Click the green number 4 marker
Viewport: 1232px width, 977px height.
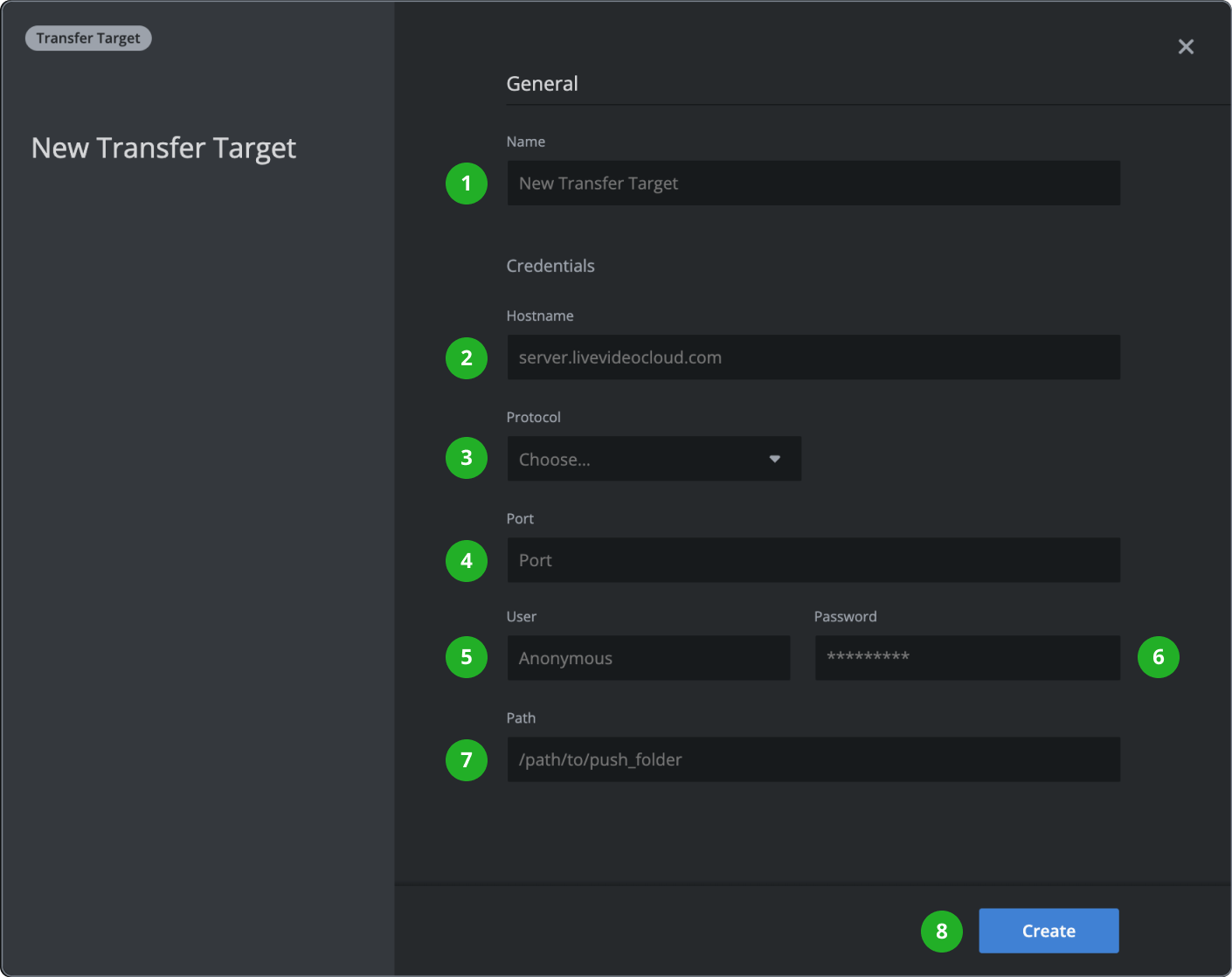point(467,561)
